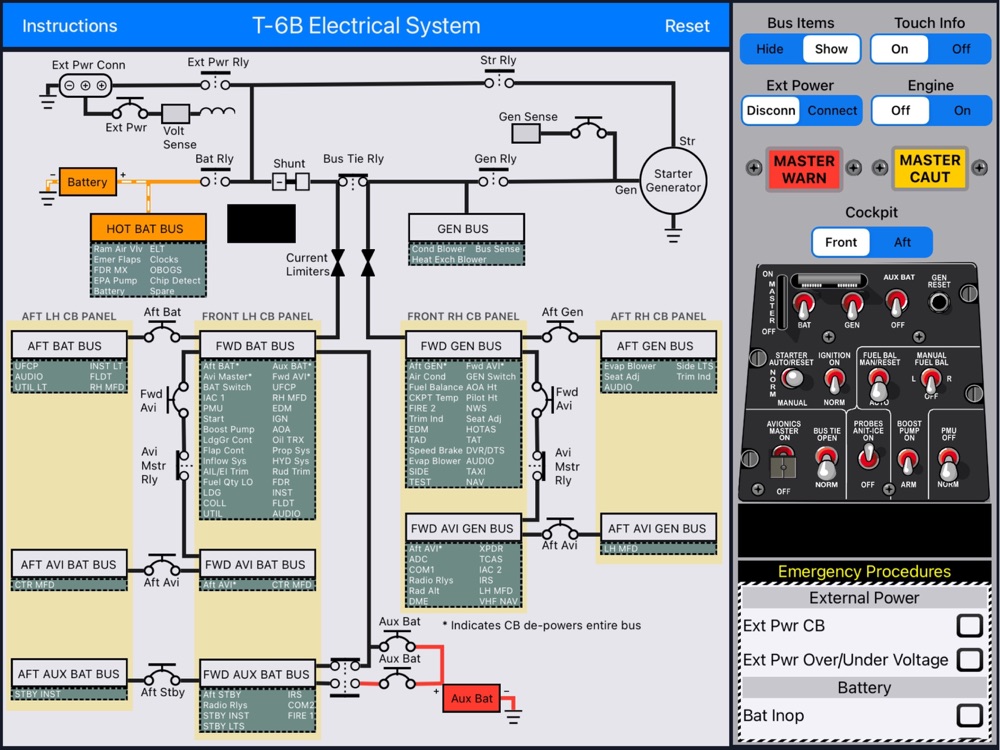Image resolution: width=1000 pixels, height=750 pixels.
Task: Switch Cockpit view to Aft
Action: pyautogui.click(x=902, y=242)
